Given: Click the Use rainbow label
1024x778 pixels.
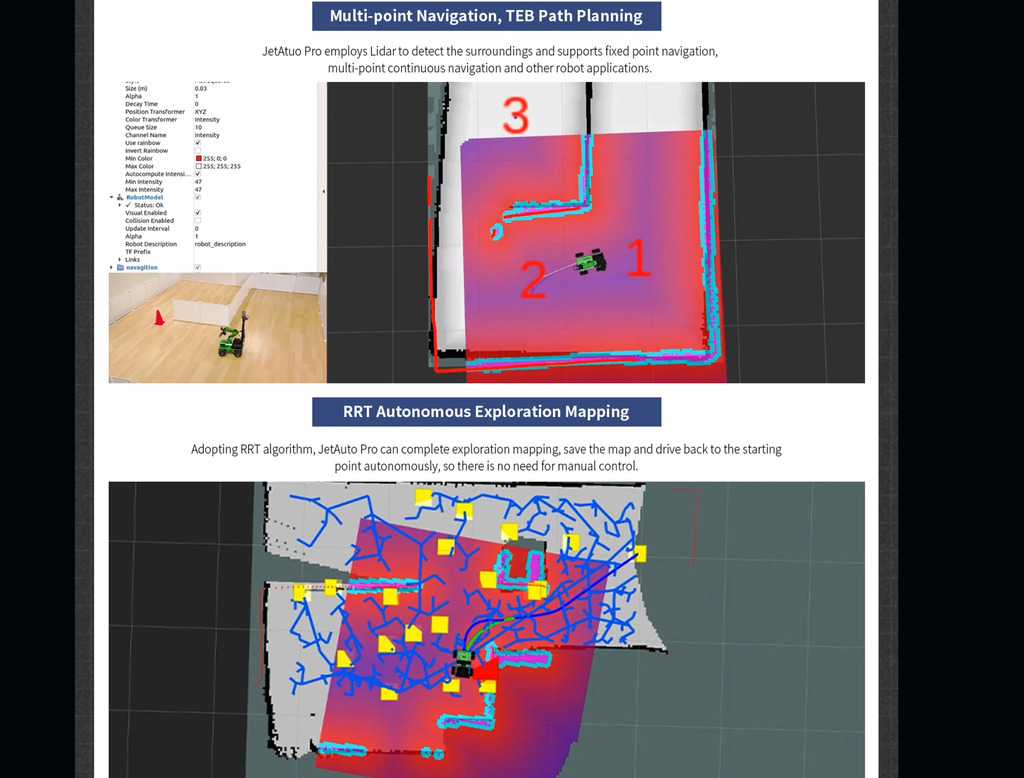Looking at the screenshot, I should tap(142, 143).
